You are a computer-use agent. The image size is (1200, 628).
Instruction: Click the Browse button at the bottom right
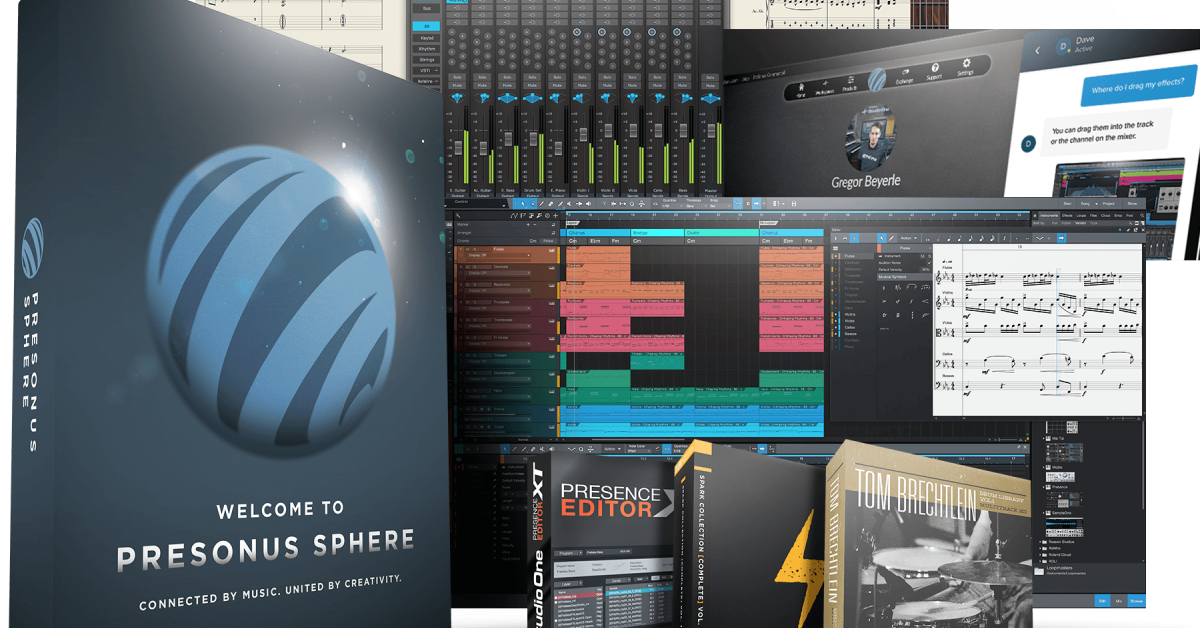coord(1136,601)
